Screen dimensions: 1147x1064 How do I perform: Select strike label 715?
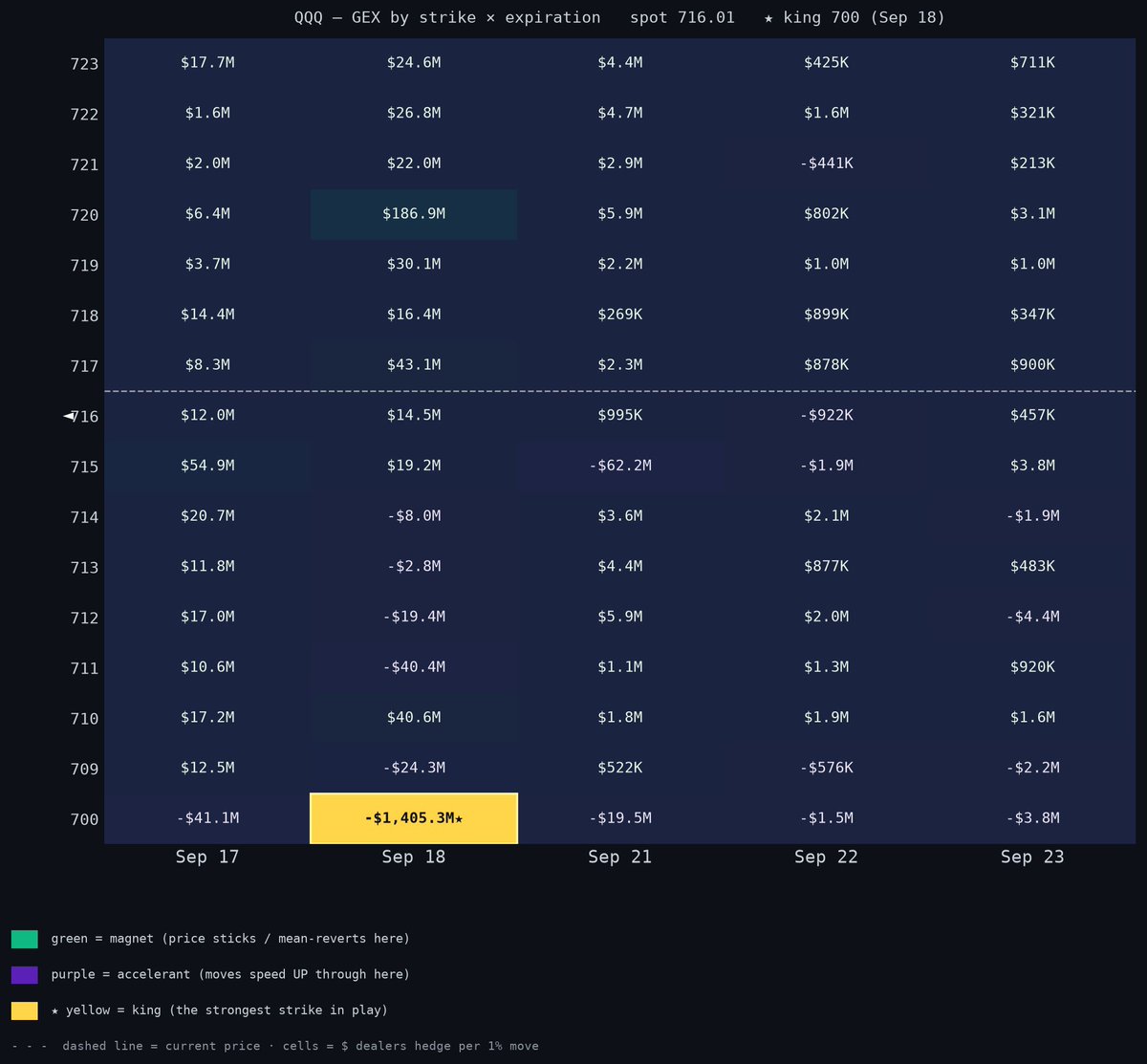pyautogui.click(x=84, y=467)
